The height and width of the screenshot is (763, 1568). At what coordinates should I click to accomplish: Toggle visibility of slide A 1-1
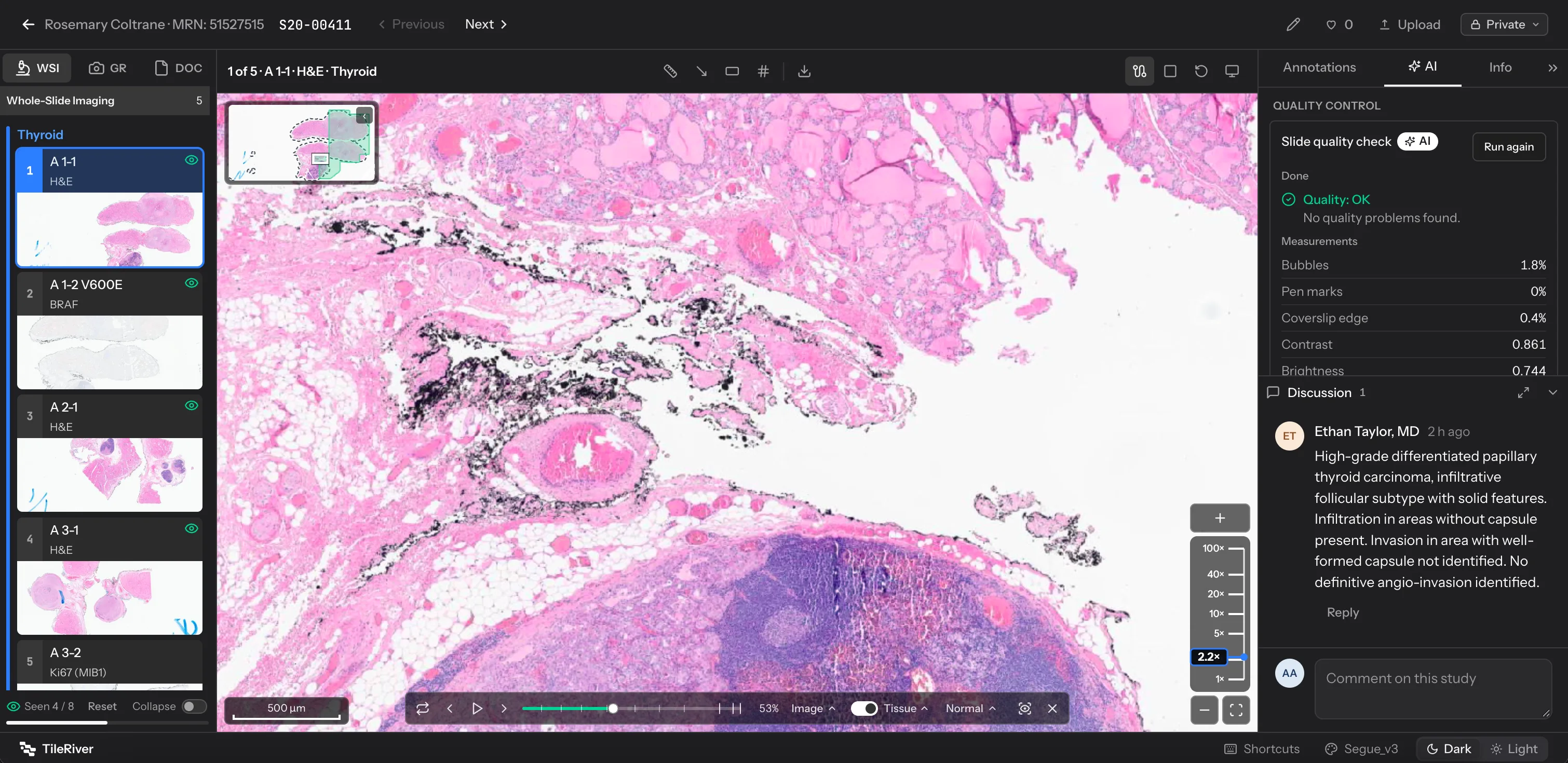pos(191,160)
